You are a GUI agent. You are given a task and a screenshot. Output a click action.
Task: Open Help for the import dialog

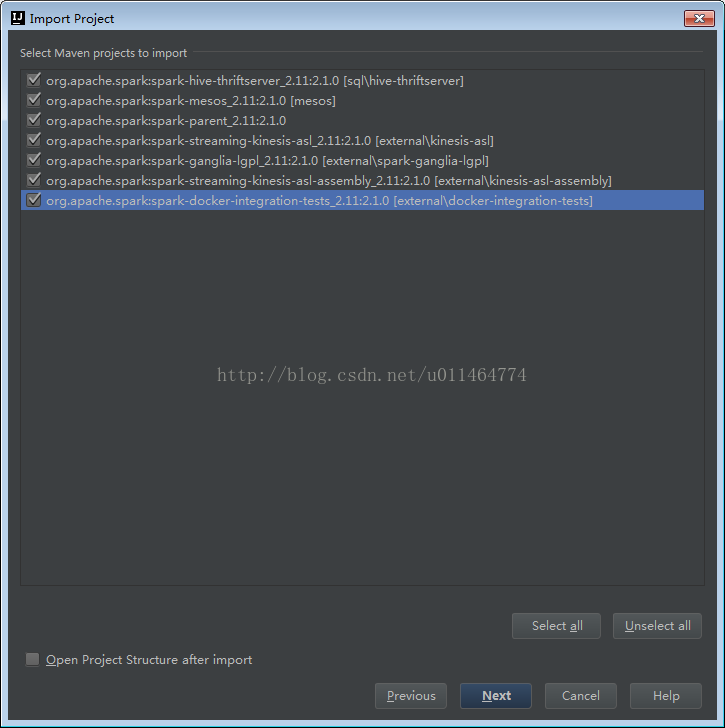pyautogui.click(x=666, y=696)
